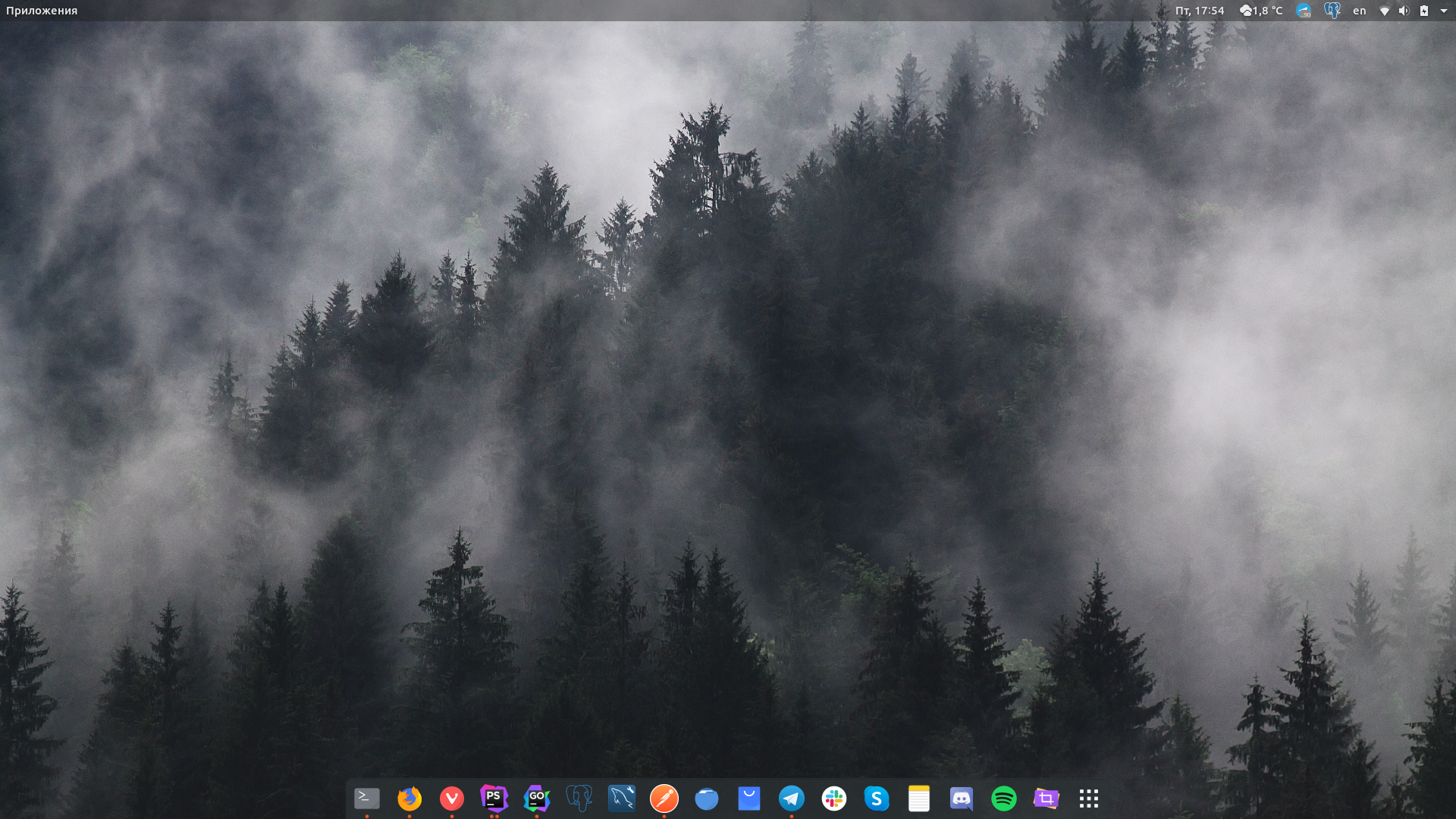
Task: Launch Telegram from the dock
Action: (x=792, y=798)
